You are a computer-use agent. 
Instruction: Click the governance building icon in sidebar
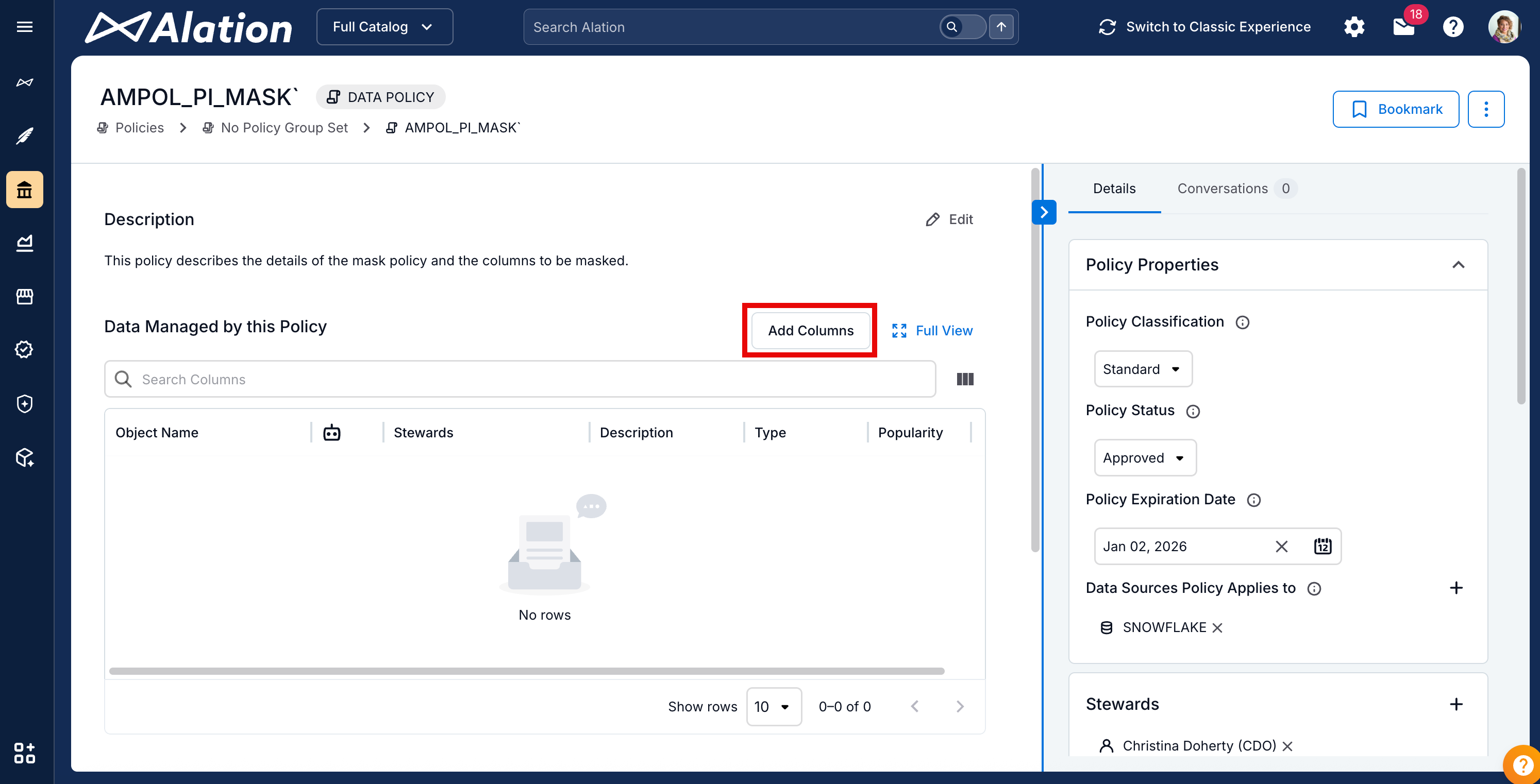25,190
